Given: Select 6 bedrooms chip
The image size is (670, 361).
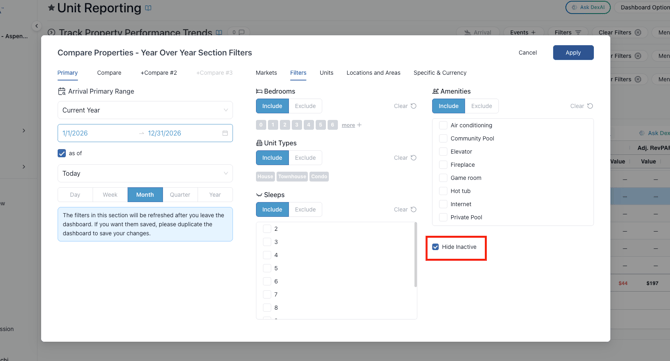Looking at the screenshot, I should tap(332, 125).
